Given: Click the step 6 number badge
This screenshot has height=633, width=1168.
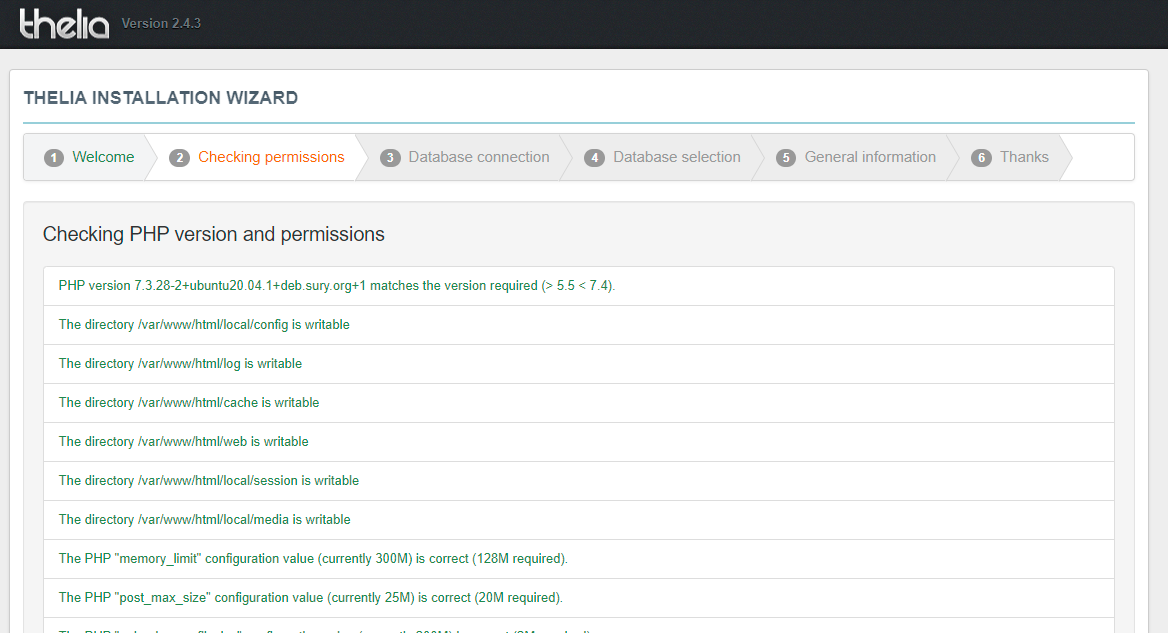Looking at the screenshot, I should 981,158.
